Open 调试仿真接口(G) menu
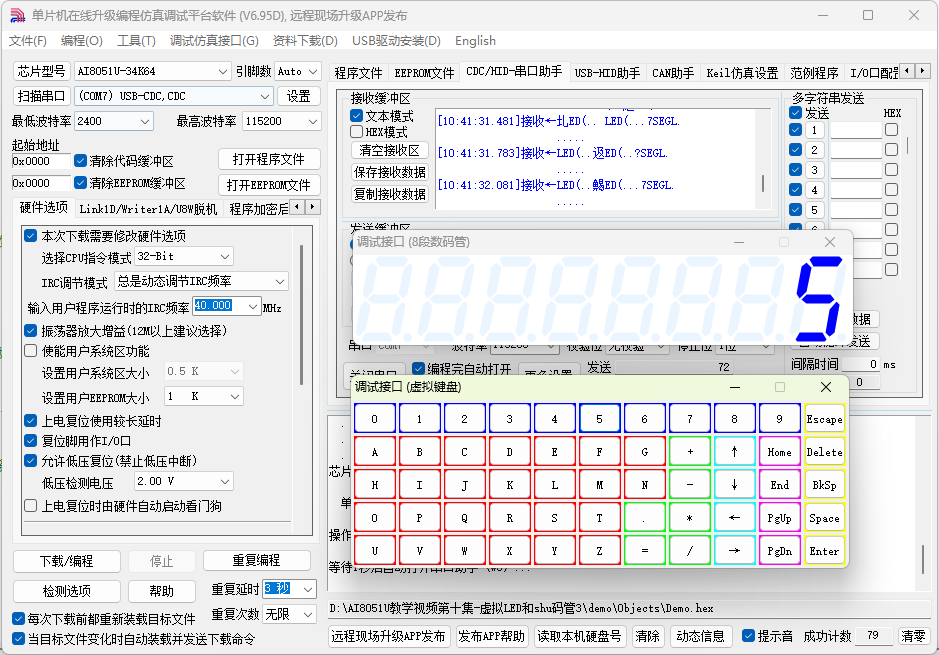This screenshot has height=655, width=939. [214, 41]
